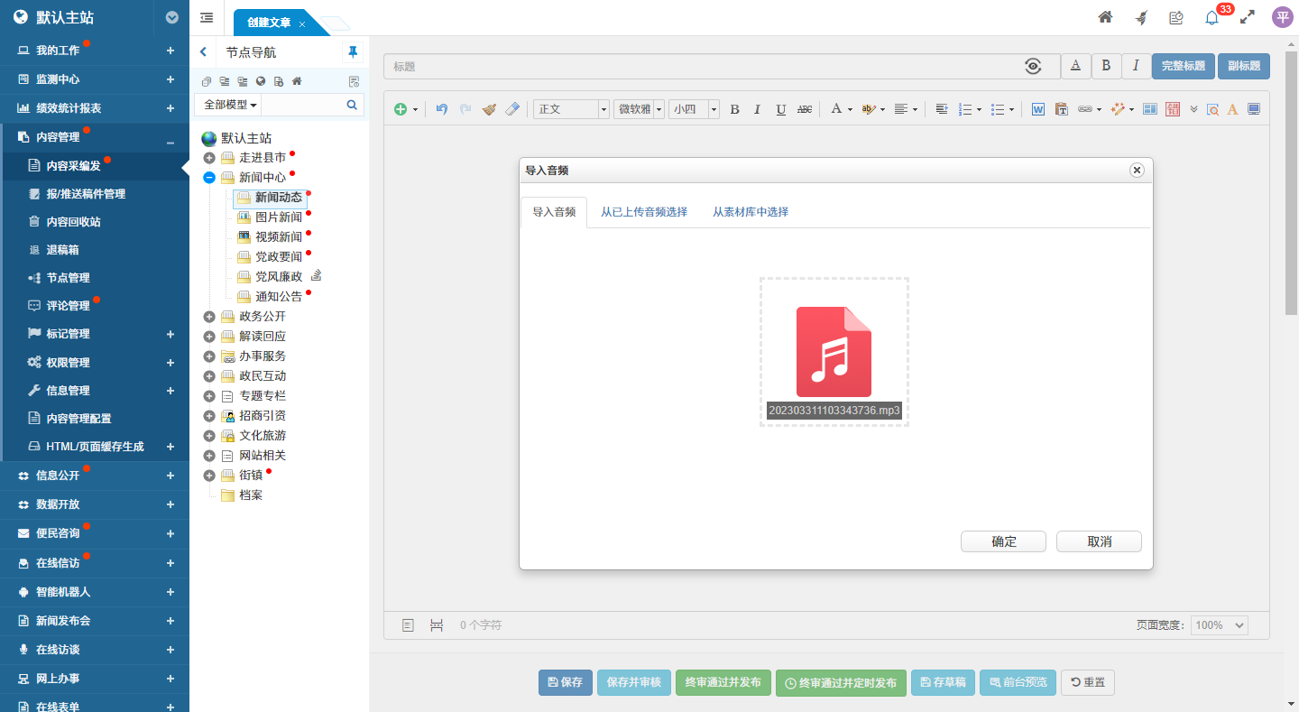
Task: Click the notification bell icon
Action: point(1212,18)
